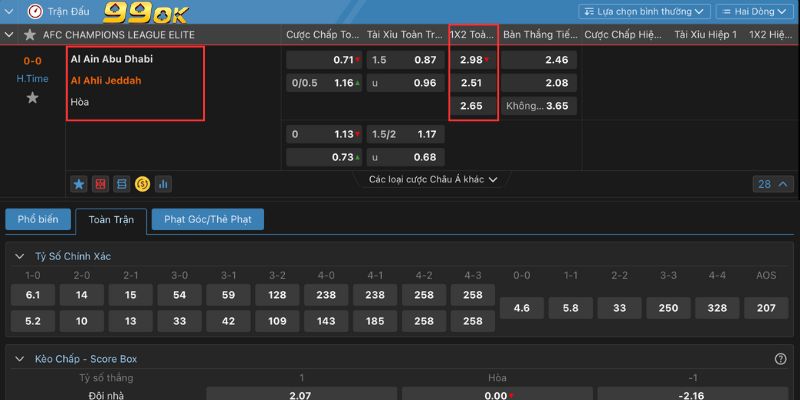The width and height of the screenshot is (800, 400).
Task: Switch to the Phạt Góc/Thẻ Phạt tab
Action: pyautogui.click(x=207, y=219)
